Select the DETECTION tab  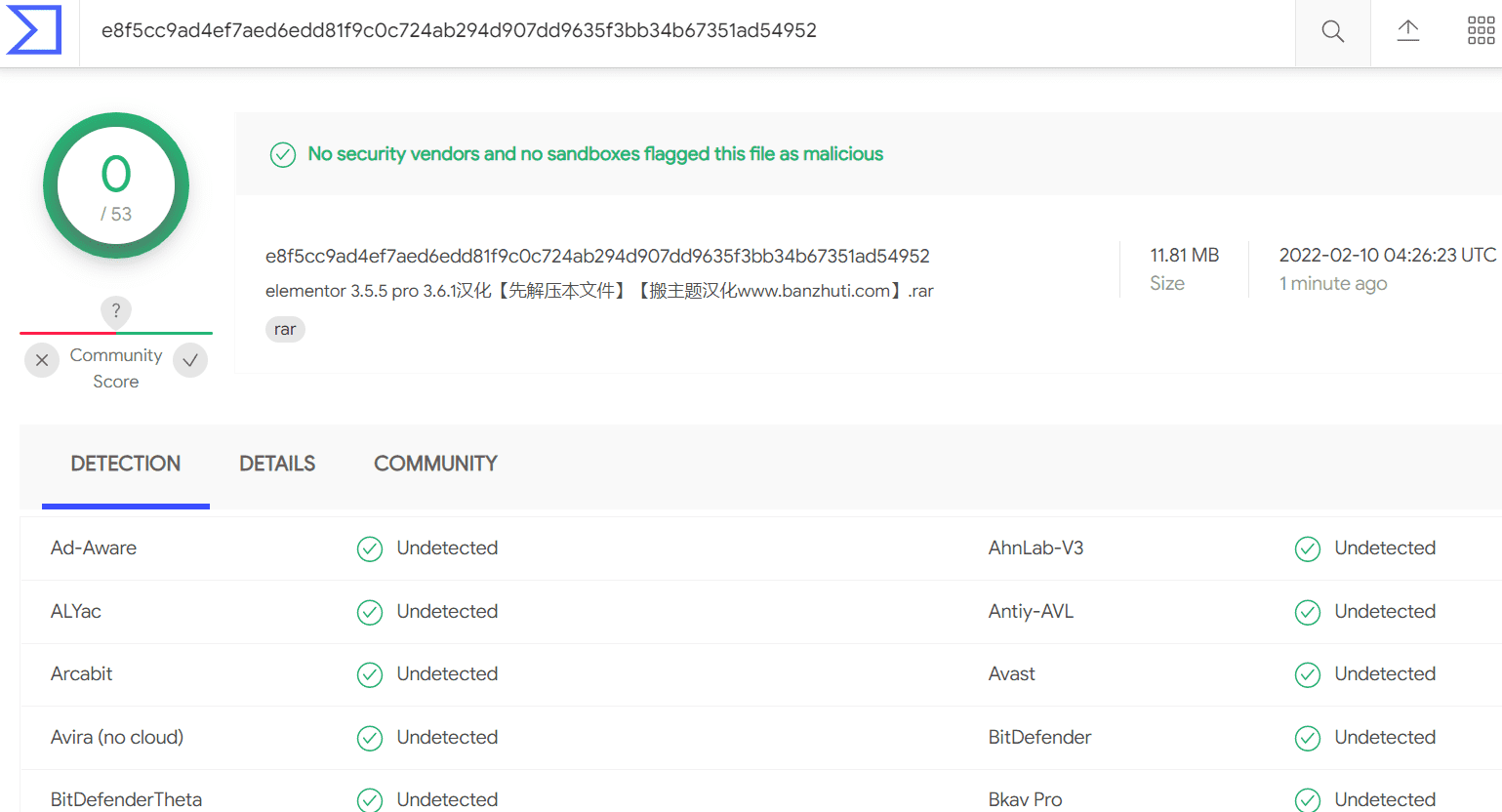click(126, 464)
